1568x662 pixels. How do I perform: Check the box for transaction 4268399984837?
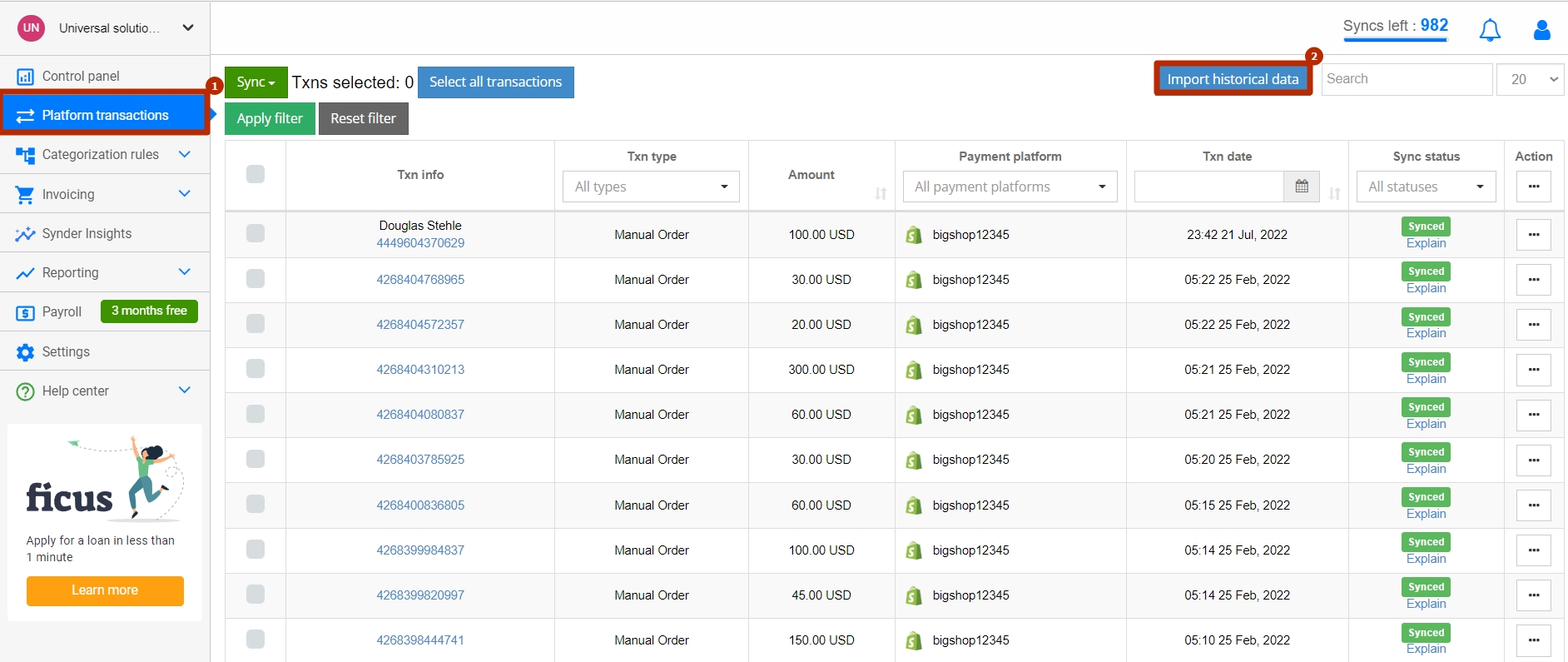(x=256, y=549)
